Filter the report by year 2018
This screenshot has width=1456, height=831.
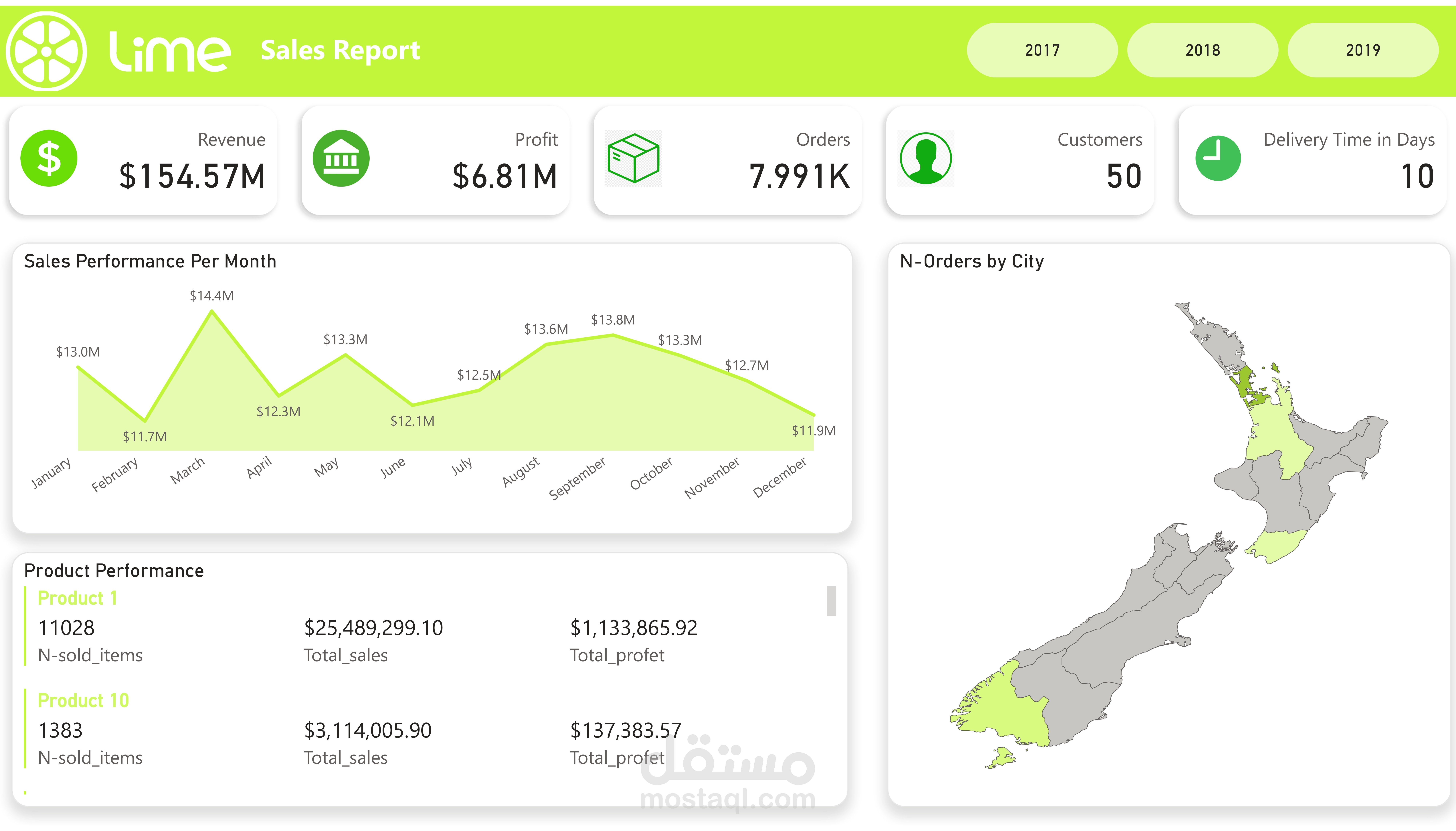click(1203, 50)
